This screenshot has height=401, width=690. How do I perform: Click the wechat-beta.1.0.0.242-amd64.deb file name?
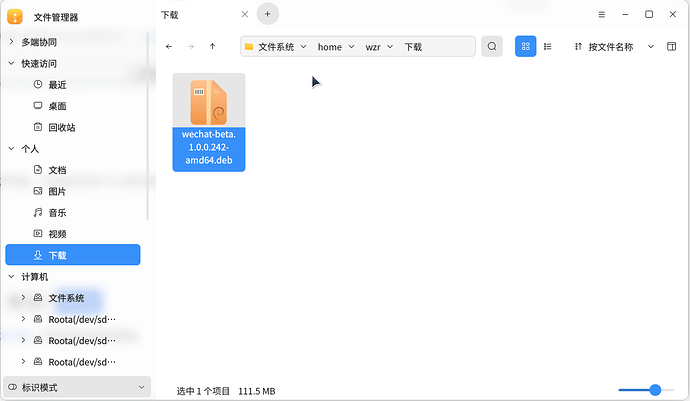click(x=209, y=147)
